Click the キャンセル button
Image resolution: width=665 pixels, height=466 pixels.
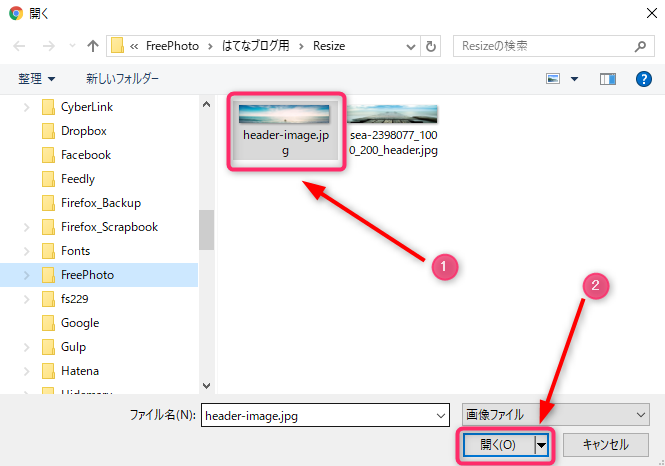pyautogui.click(x=606, y=444)
